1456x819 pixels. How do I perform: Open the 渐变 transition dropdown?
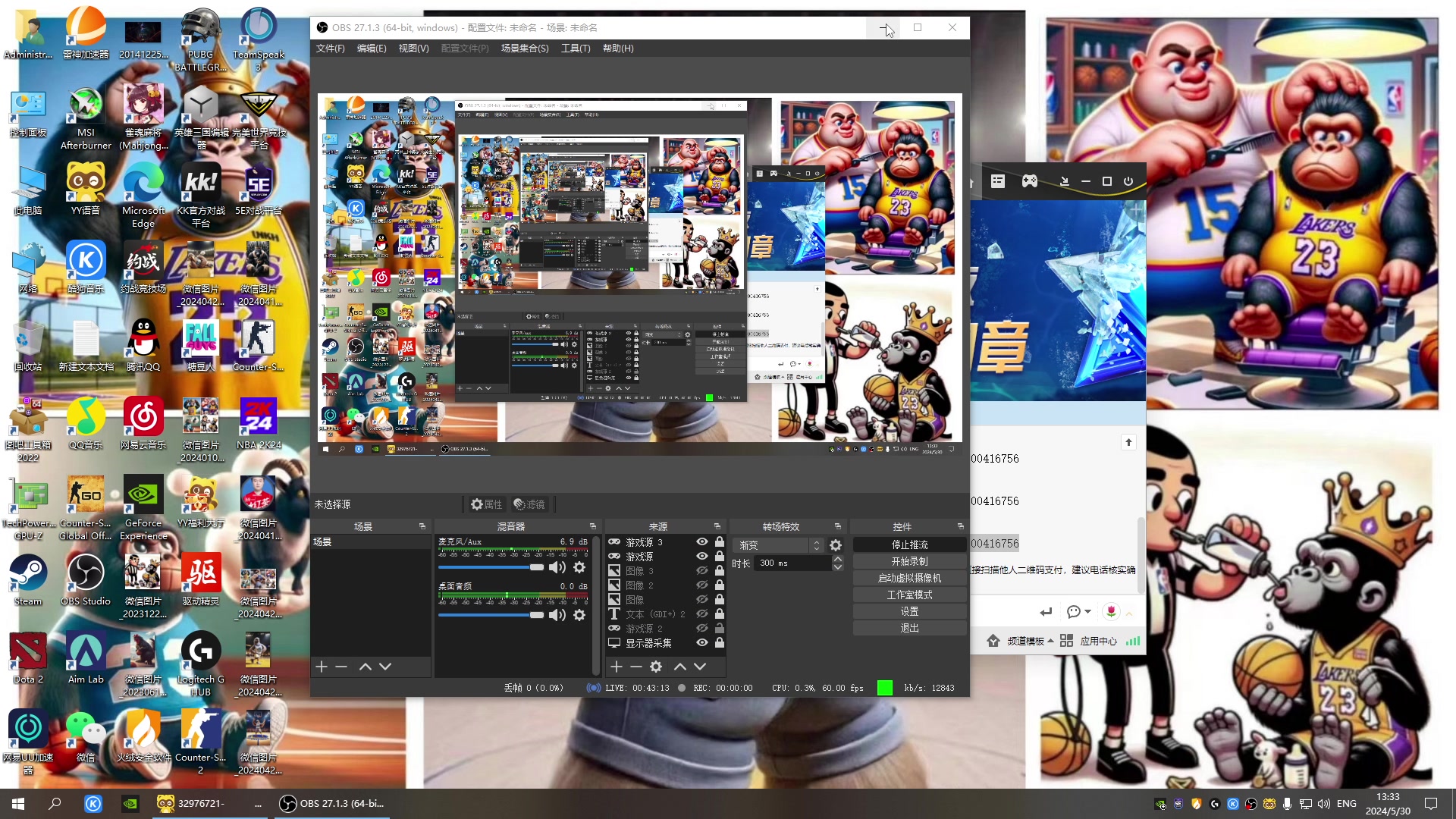pos(779,545)
